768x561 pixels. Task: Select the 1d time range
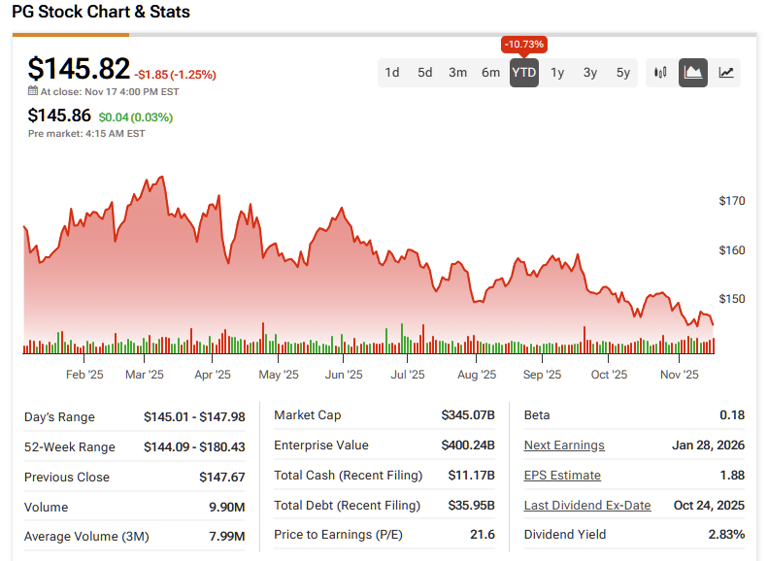392,72
